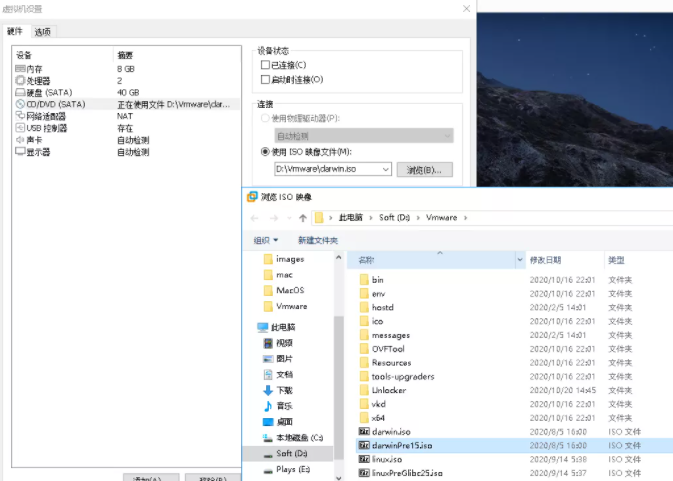This screenshot has height=481, width=673.
Task: Select Local Disk (C:) in sidebar
Action: point(293,438)
